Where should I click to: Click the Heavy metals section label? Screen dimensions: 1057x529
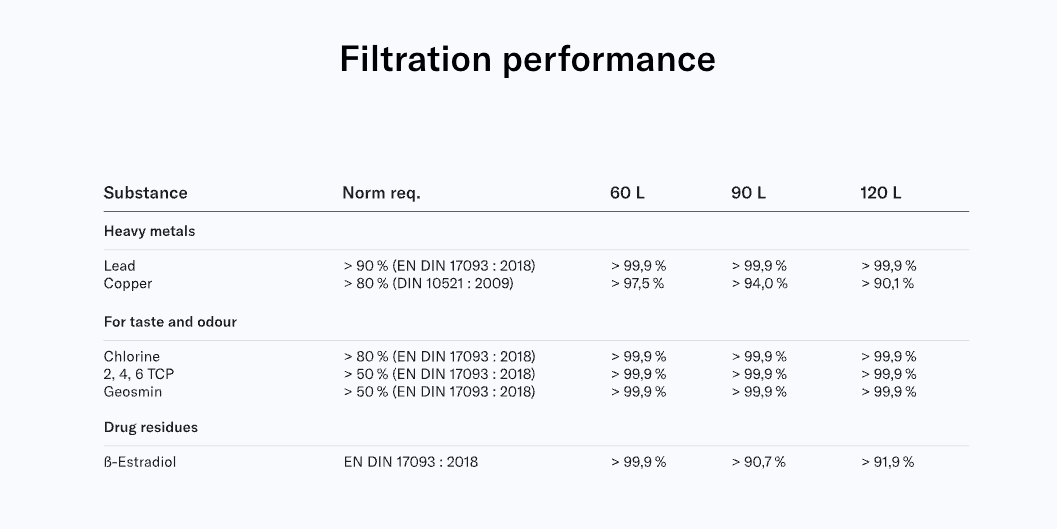click(x=150, y=231)
